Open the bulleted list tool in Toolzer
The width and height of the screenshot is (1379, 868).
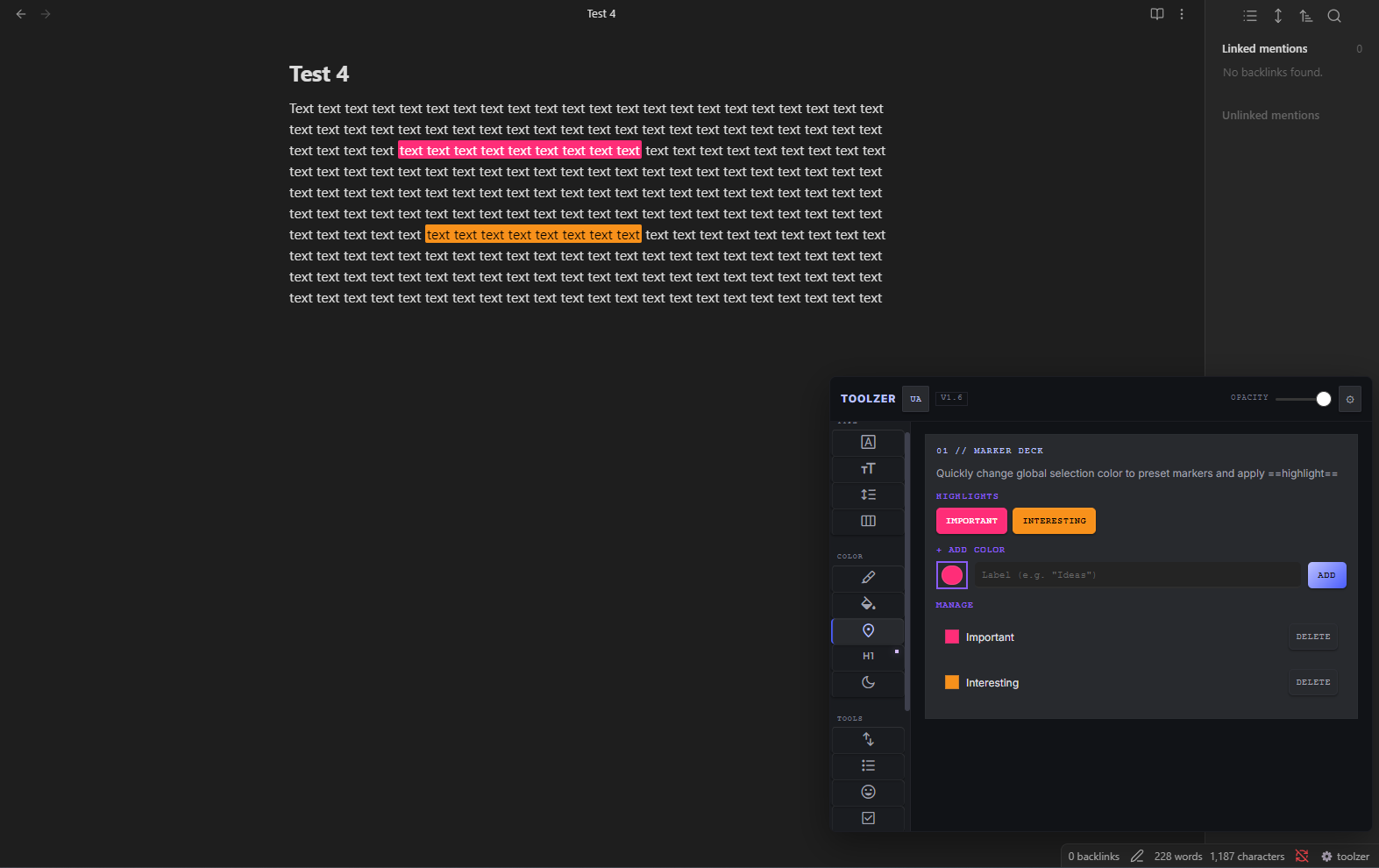pyautogui.click(x=868, y=766)
